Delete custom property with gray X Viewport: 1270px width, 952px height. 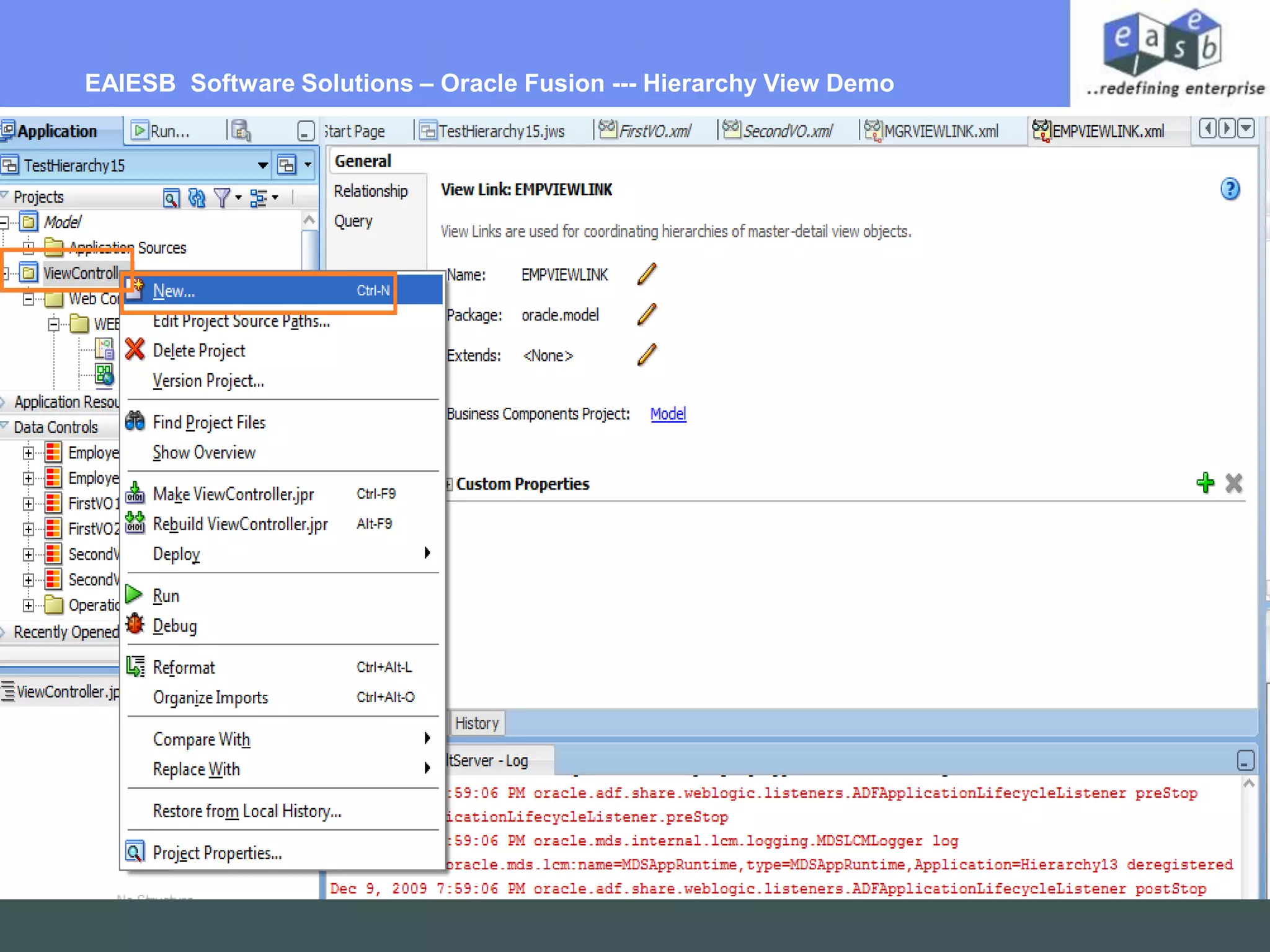(x=1233, y=483)
